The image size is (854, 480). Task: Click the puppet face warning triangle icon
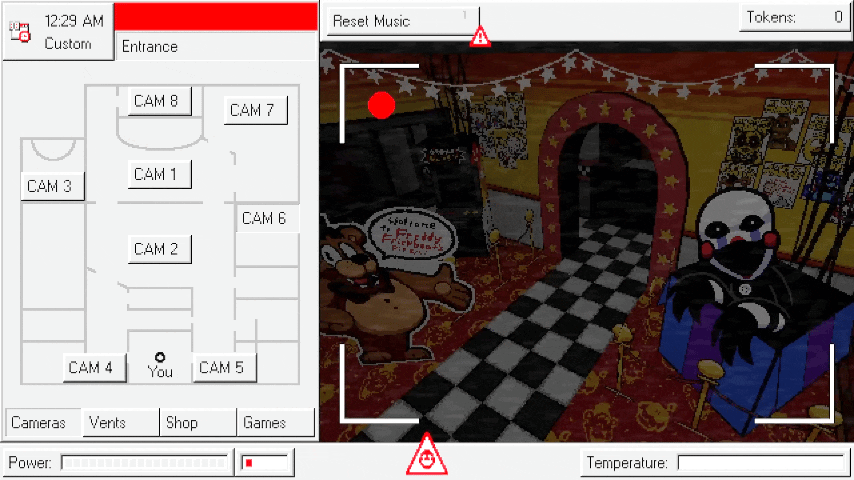[x=426, y=454]
